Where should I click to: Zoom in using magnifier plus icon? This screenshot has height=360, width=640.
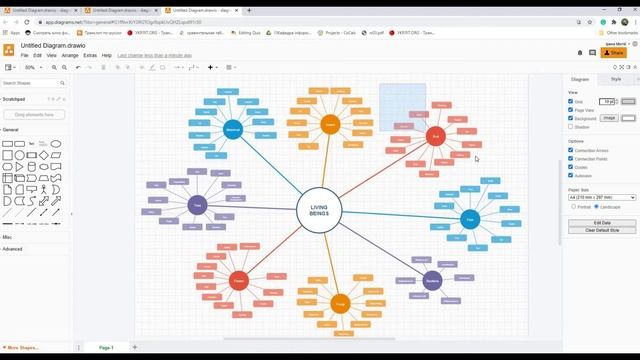[54, 67]
